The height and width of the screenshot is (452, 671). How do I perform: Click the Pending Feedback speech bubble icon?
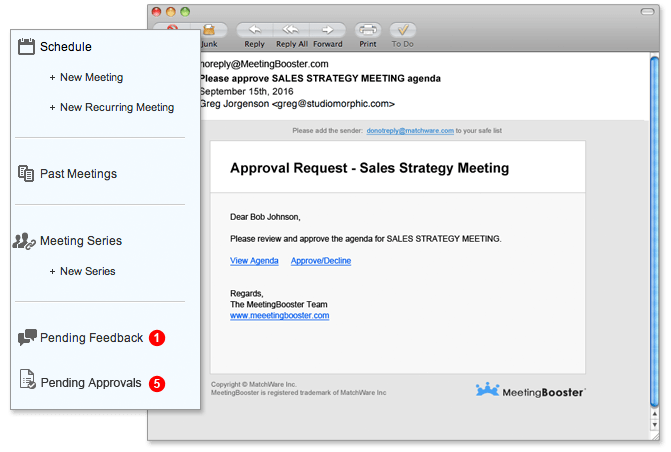[x=27, y=337]
